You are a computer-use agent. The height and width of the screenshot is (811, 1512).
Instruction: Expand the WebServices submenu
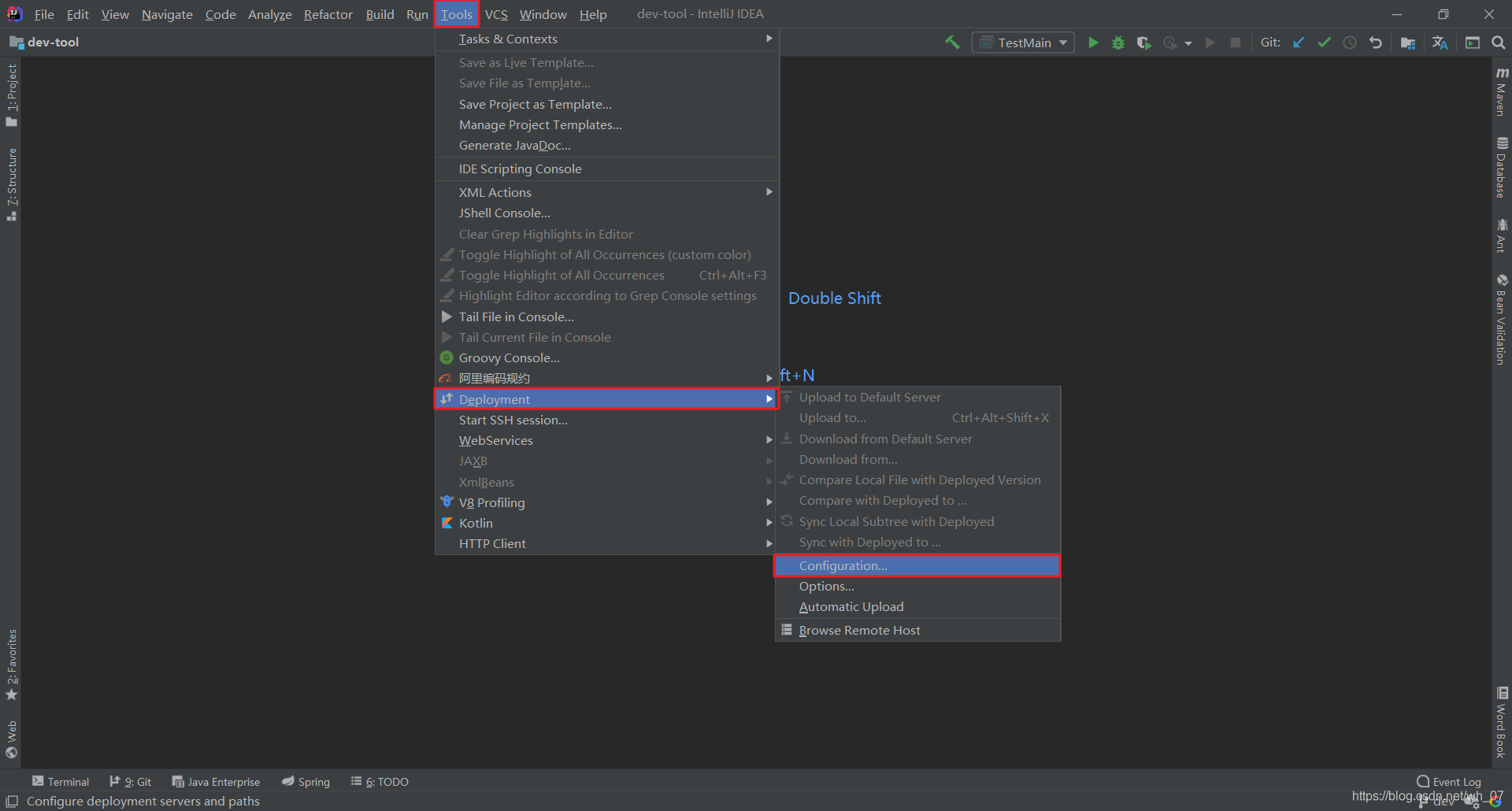click(607, 440)
